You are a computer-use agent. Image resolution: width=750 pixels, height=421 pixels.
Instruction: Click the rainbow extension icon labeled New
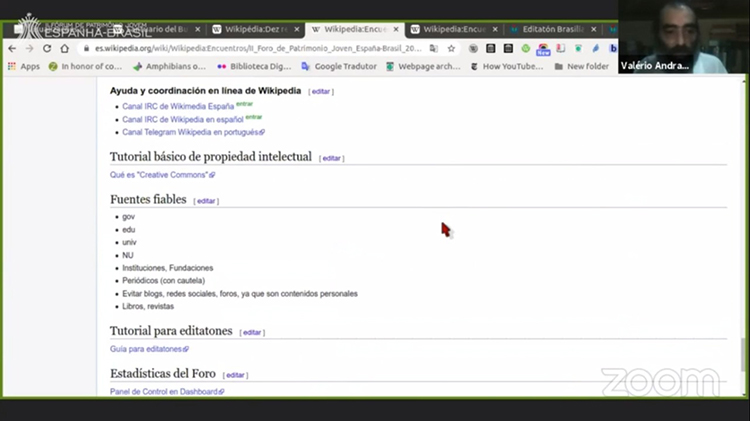tap(543, 49)
